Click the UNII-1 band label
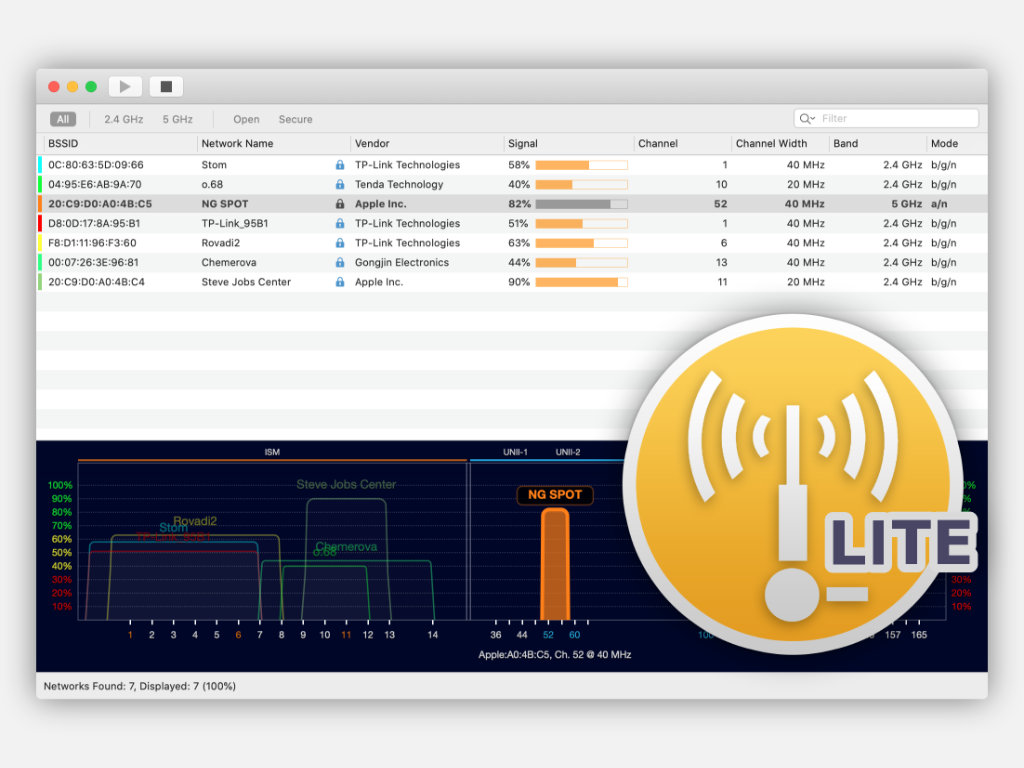 515,452
